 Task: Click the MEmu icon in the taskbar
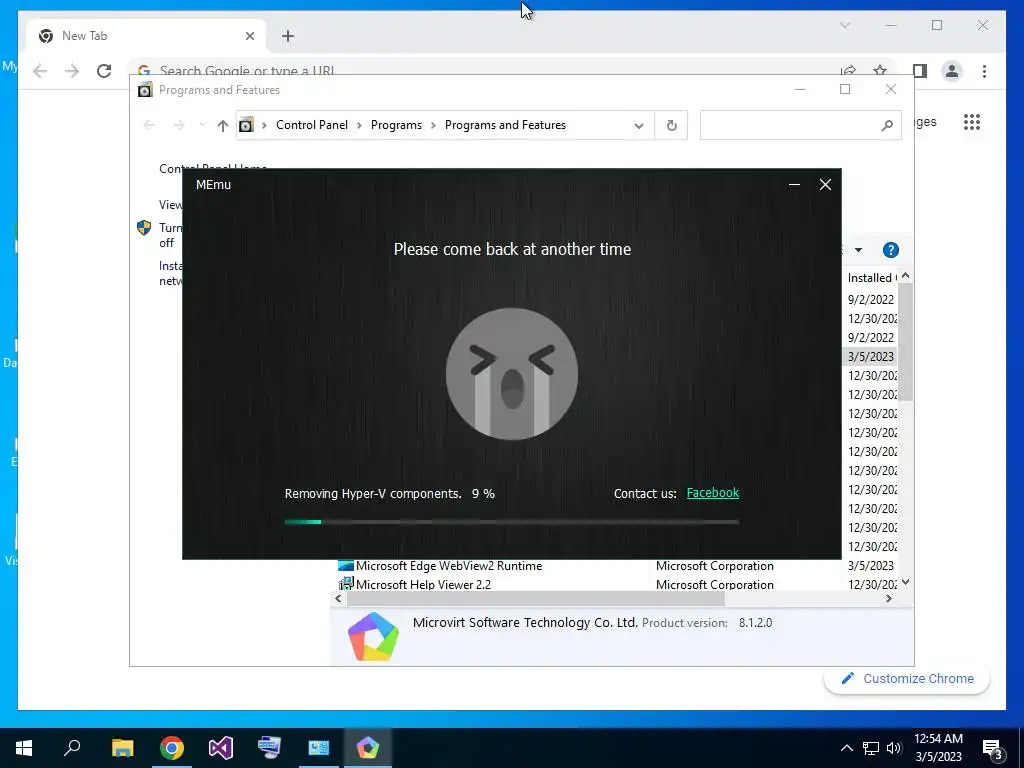pos(368,748)
